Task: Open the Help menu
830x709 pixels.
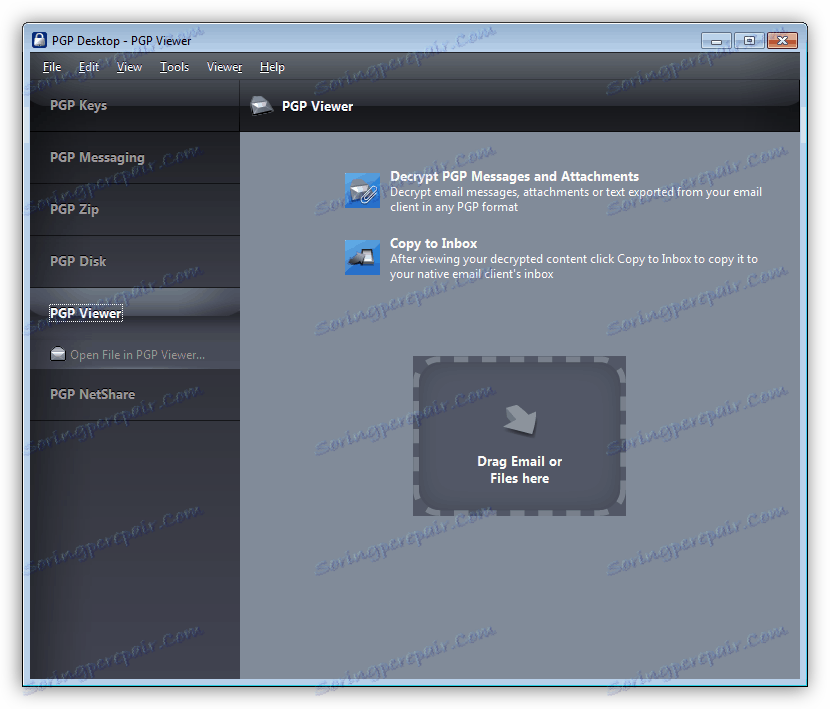Action: coord(272,67)
